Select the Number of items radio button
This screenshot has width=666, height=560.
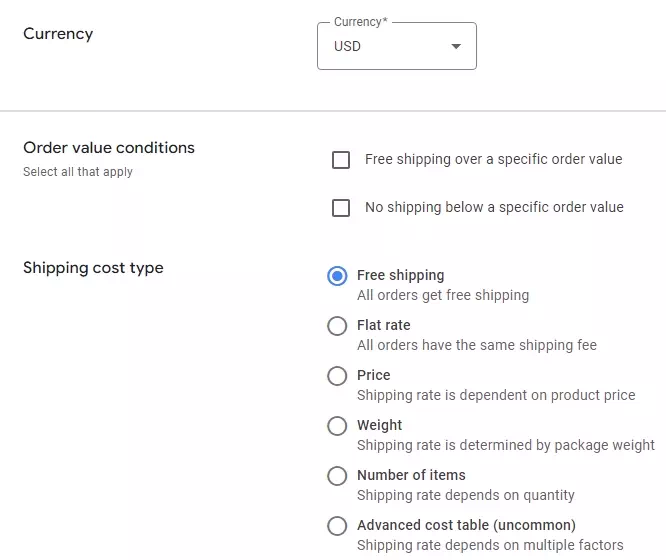tap(338, 476)
